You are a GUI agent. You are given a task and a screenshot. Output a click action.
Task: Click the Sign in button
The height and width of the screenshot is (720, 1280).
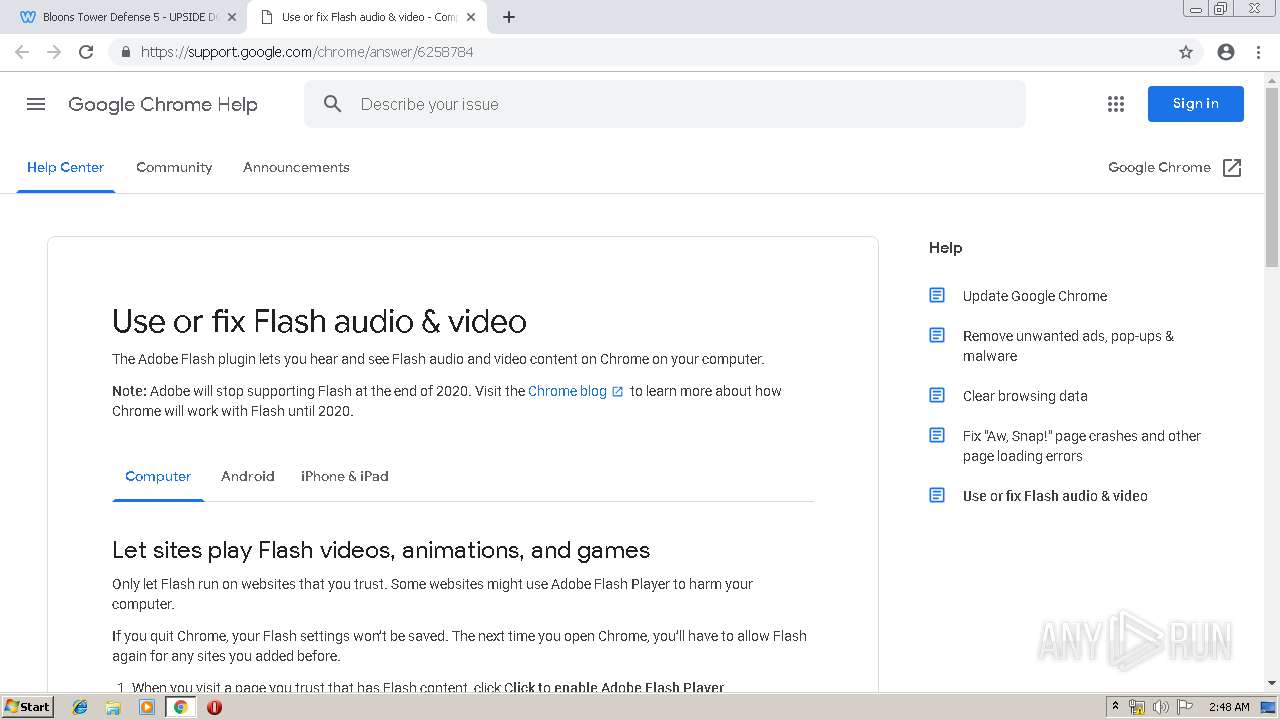[x=1195, y=104]
